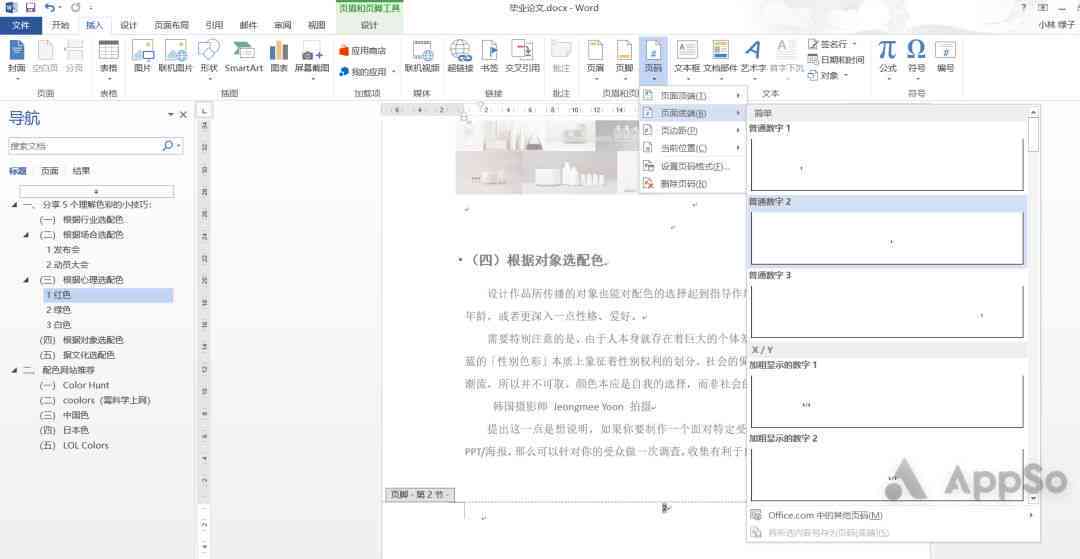Screen dimensions: 1080x559
Task: Go to heading 1 红色
Action: click(x=107, y=295)
